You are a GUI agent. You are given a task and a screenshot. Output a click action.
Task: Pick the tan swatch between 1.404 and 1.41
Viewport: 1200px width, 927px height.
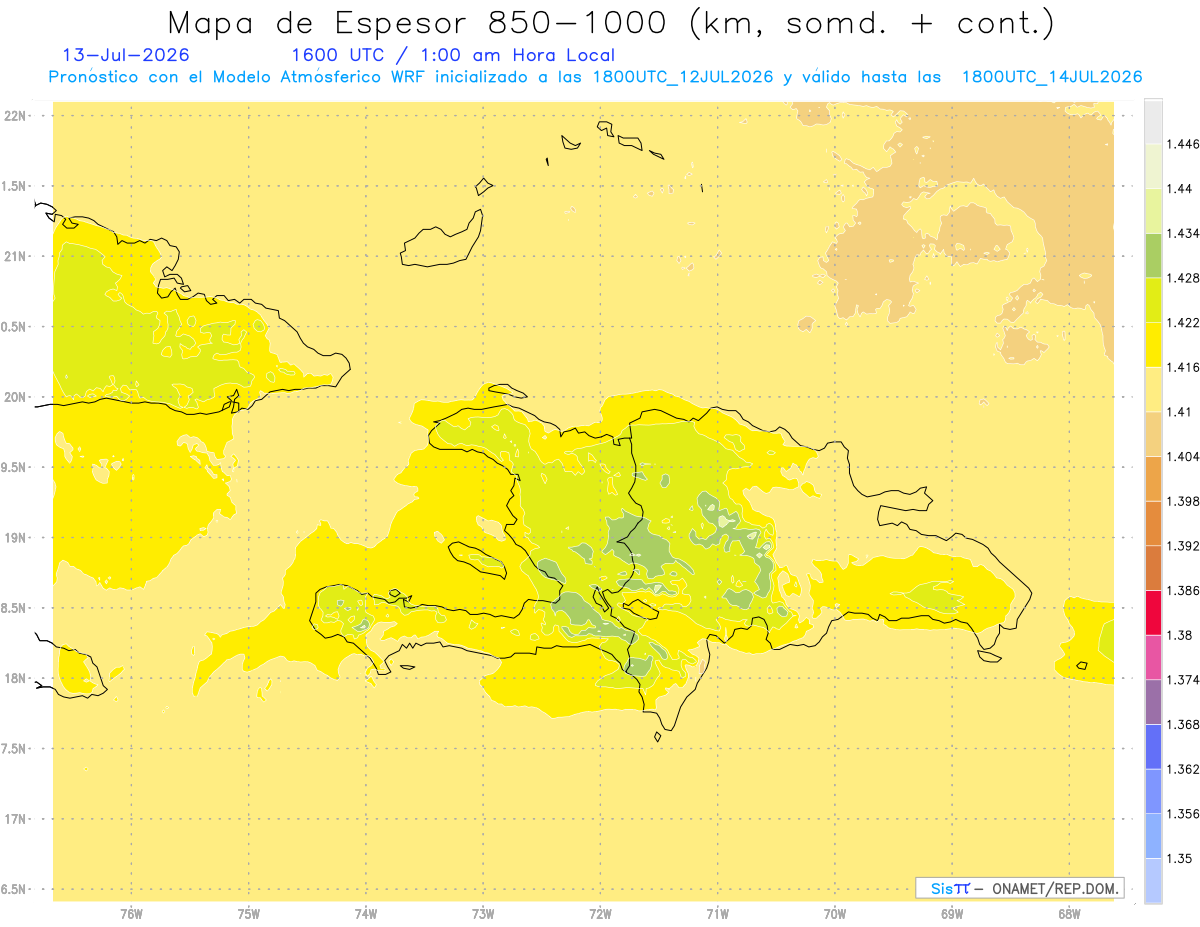tap(1153, 434)
